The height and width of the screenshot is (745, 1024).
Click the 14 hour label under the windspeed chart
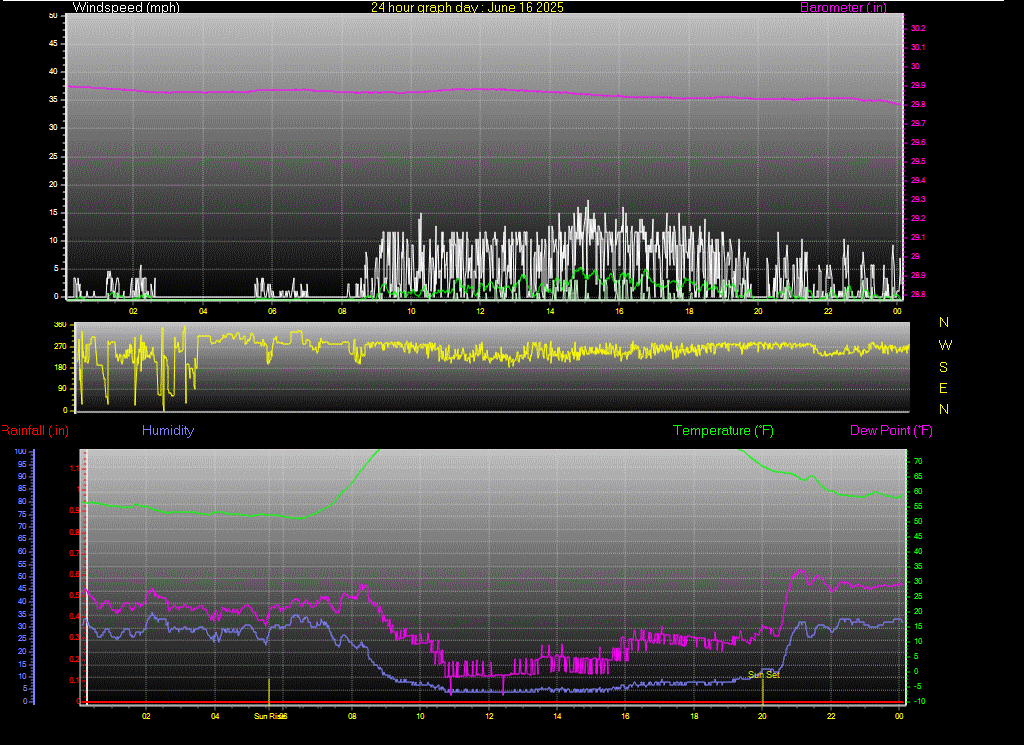pos(551,311)
